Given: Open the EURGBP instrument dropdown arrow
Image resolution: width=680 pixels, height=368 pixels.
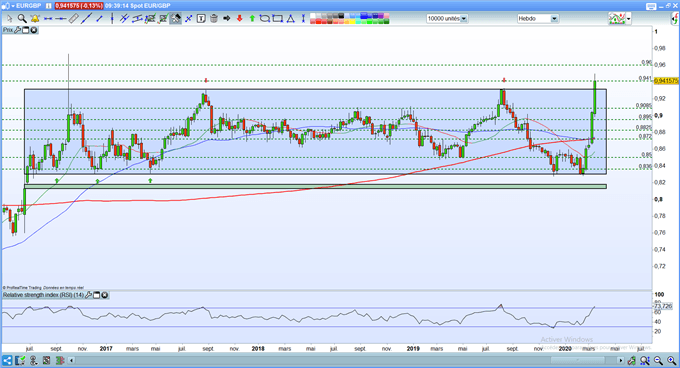Looking at the screenshot, I should pos(13,6).
